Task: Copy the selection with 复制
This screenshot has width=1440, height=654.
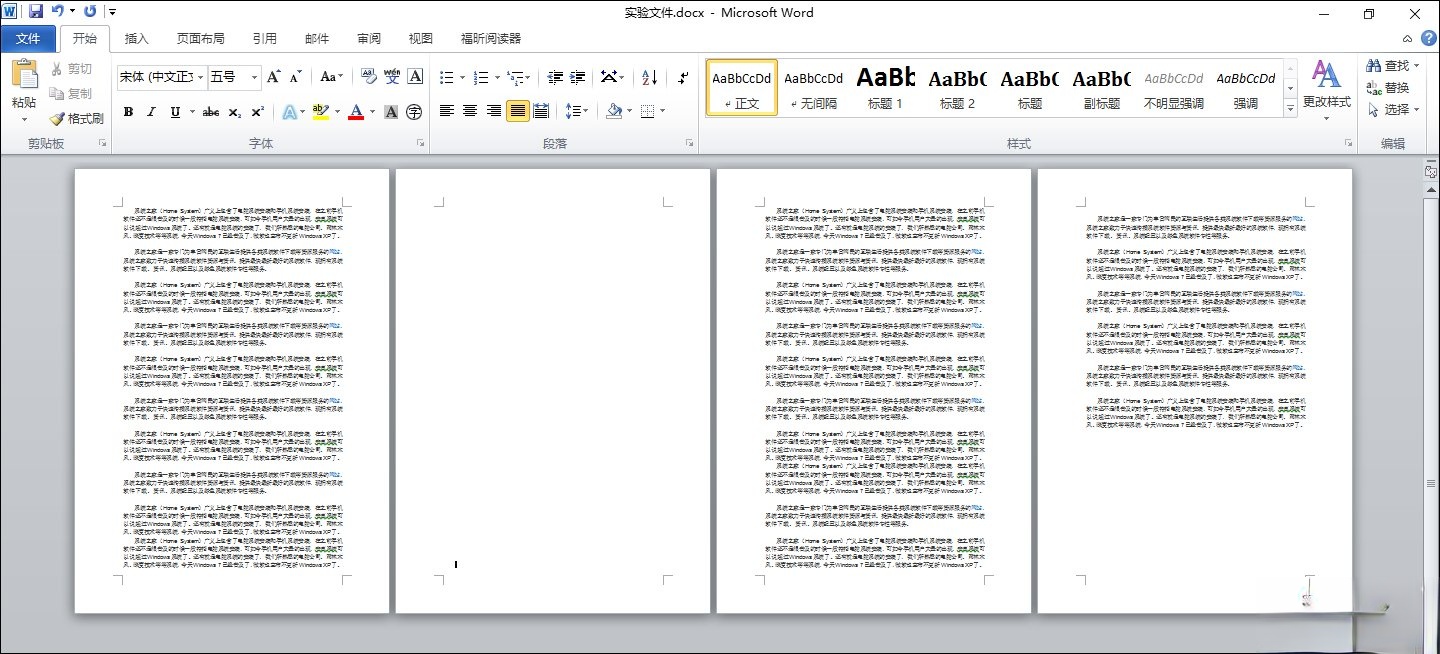Action: coord(72,94)
